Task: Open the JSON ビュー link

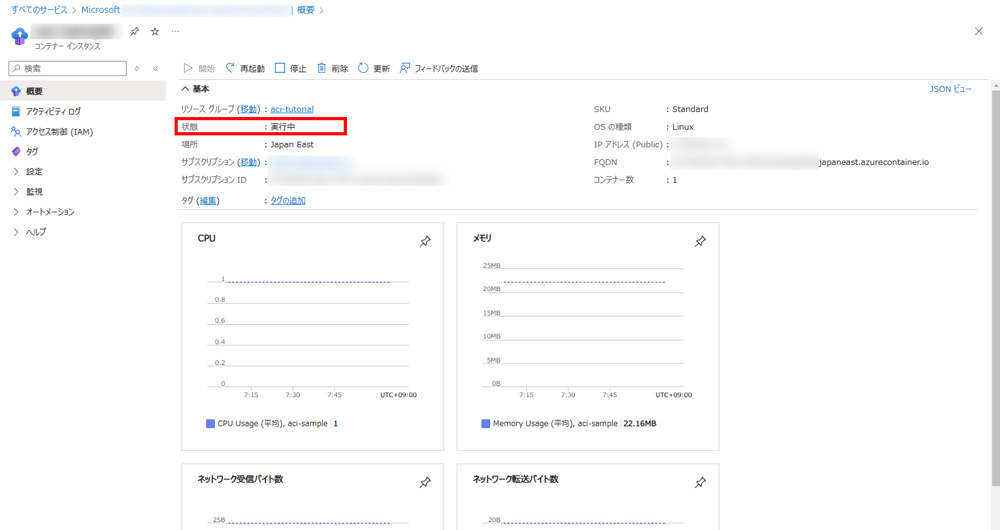Action: [950, 89]
